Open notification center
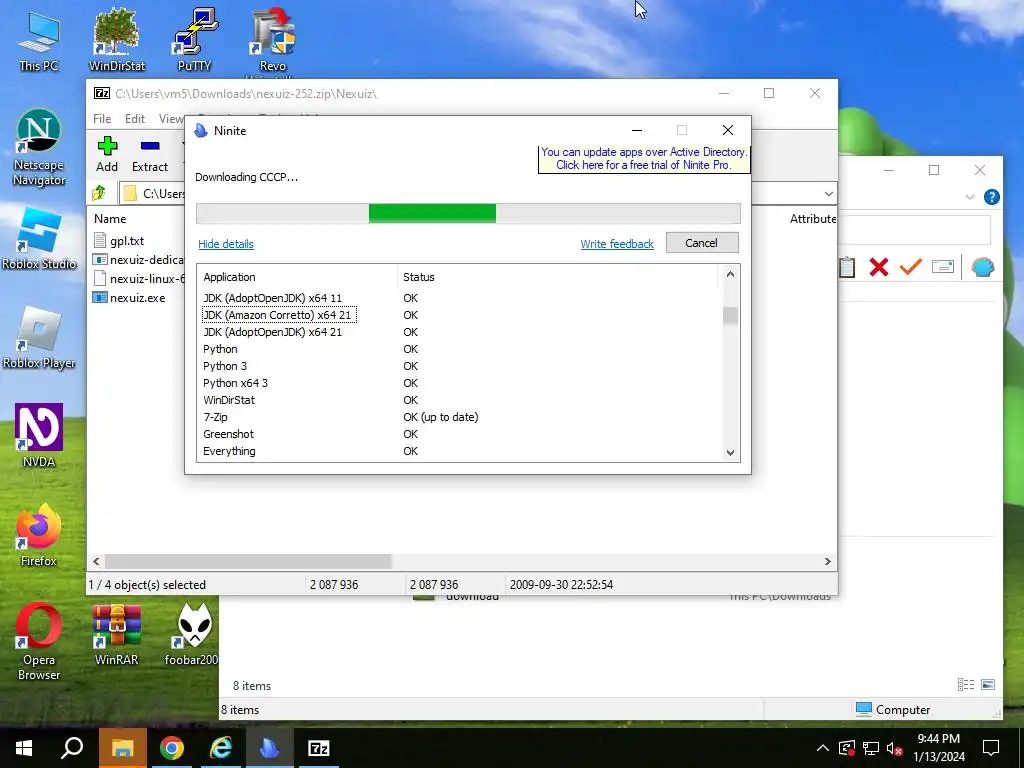The image size is (1024, 768). tap(991, 748)
